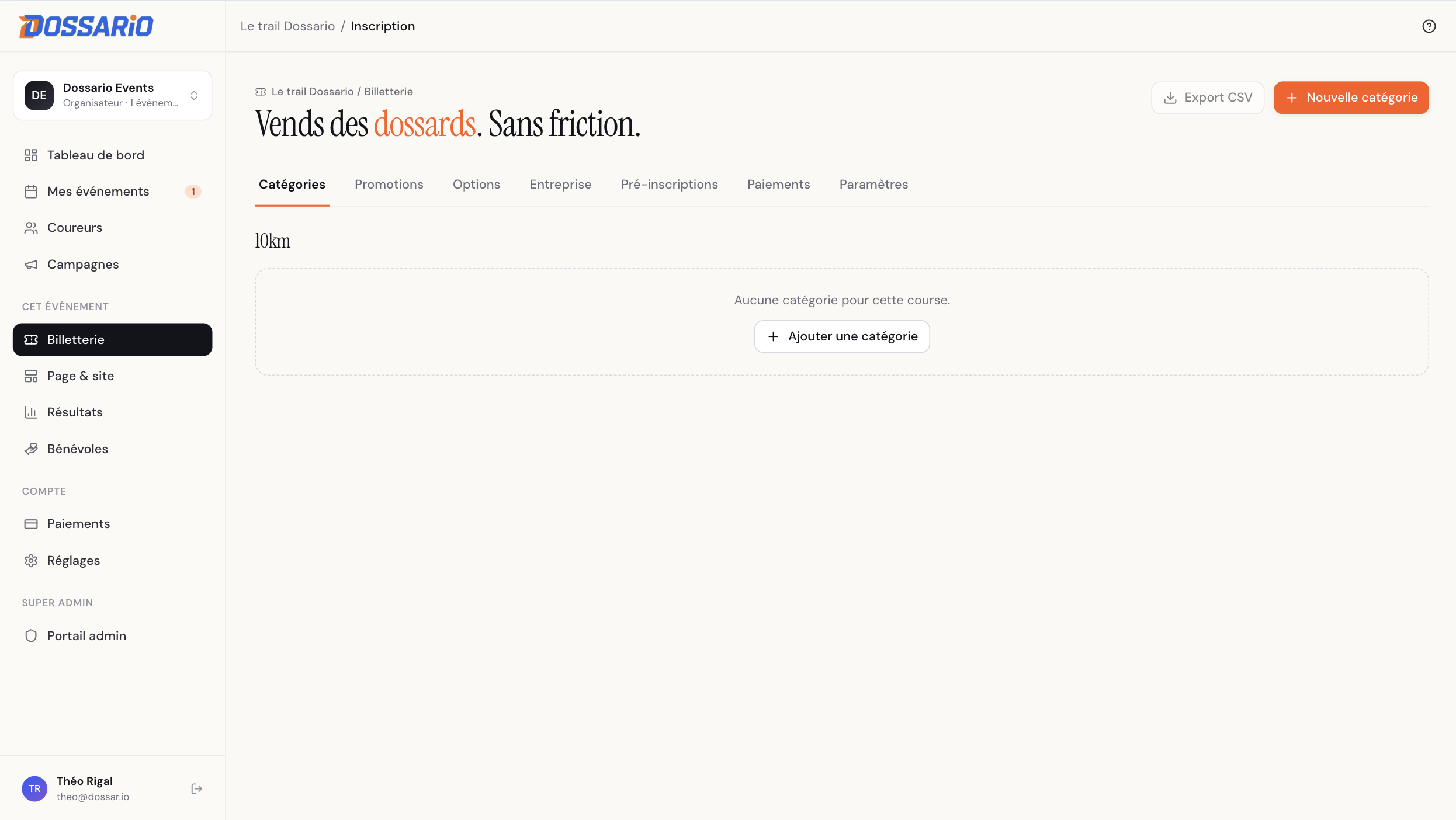Click the Dossario logo

point(86,26)
